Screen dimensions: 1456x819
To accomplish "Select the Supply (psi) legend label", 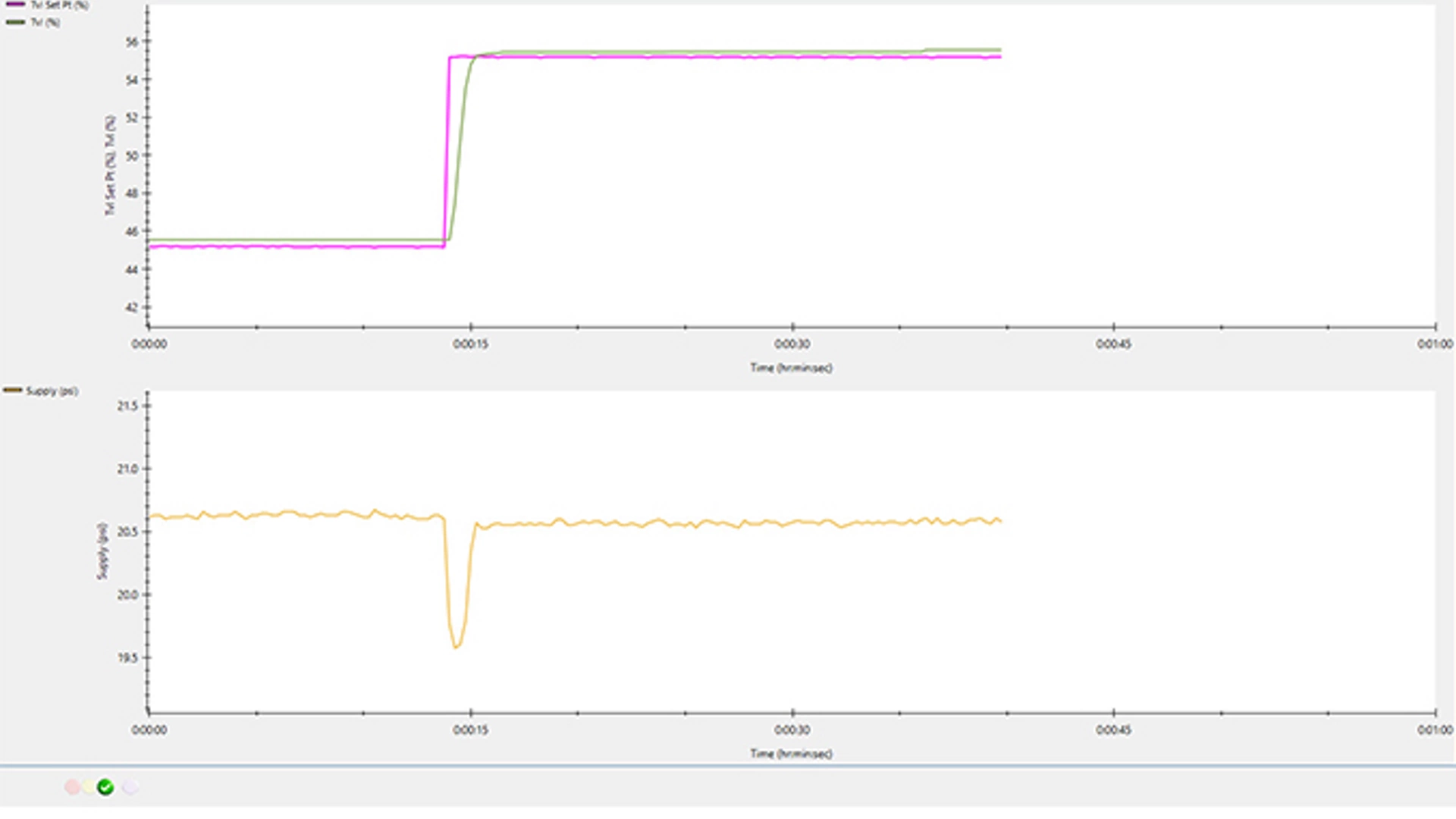I will [52, 391].
